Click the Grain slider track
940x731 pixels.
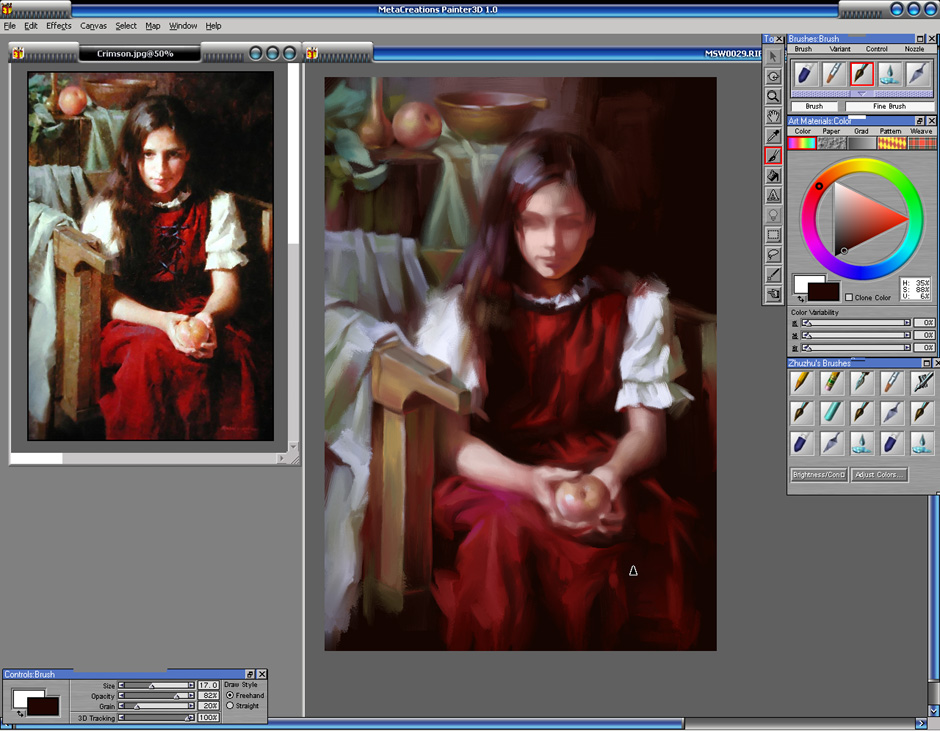156,706
